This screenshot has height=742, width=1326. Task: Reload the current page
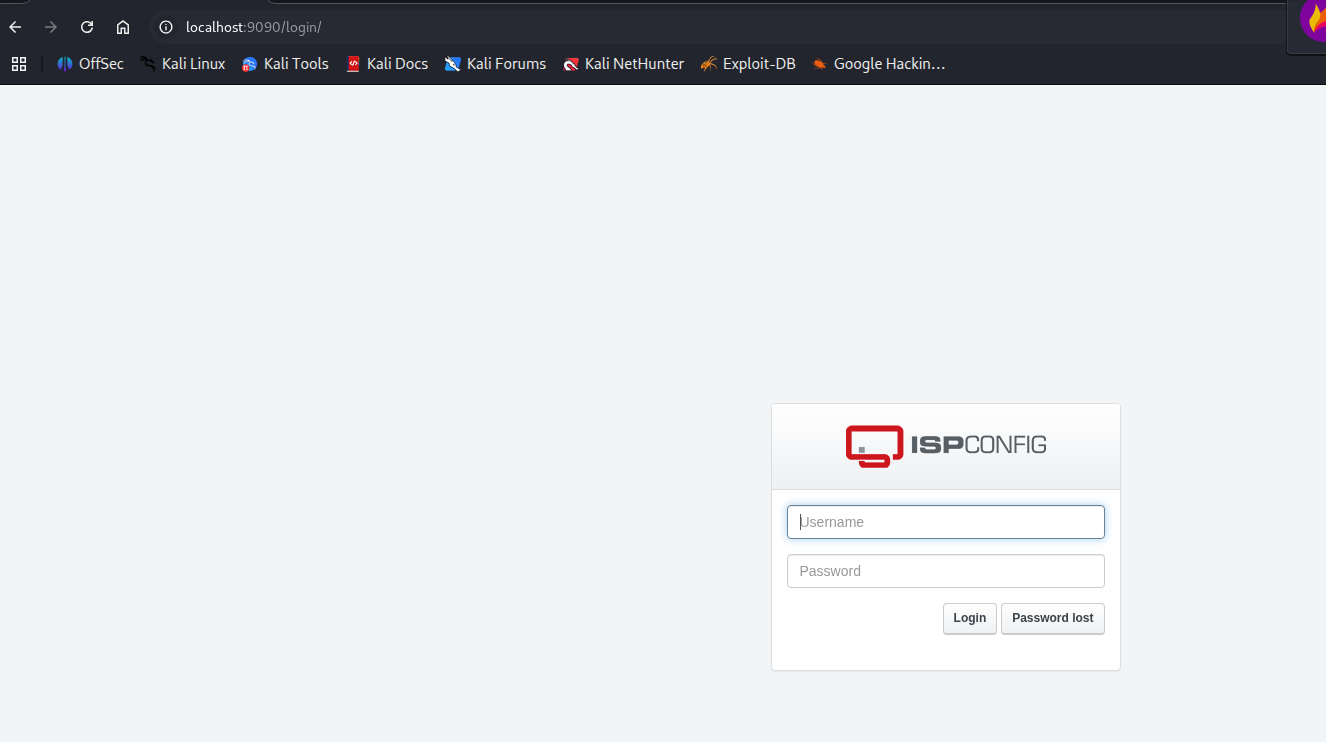[x=87, y=27]
